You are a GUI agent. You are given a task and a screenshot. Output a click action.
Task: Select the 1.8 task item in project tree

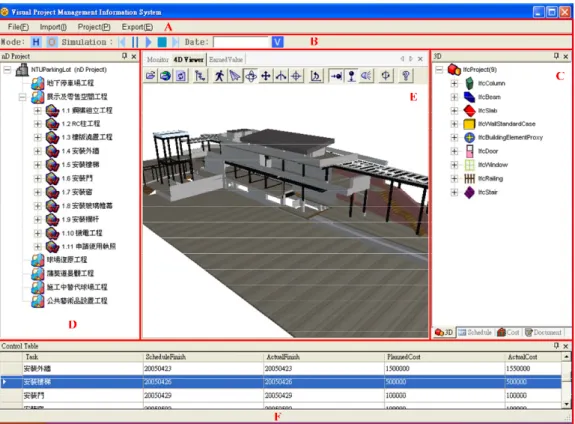[87, 206]
